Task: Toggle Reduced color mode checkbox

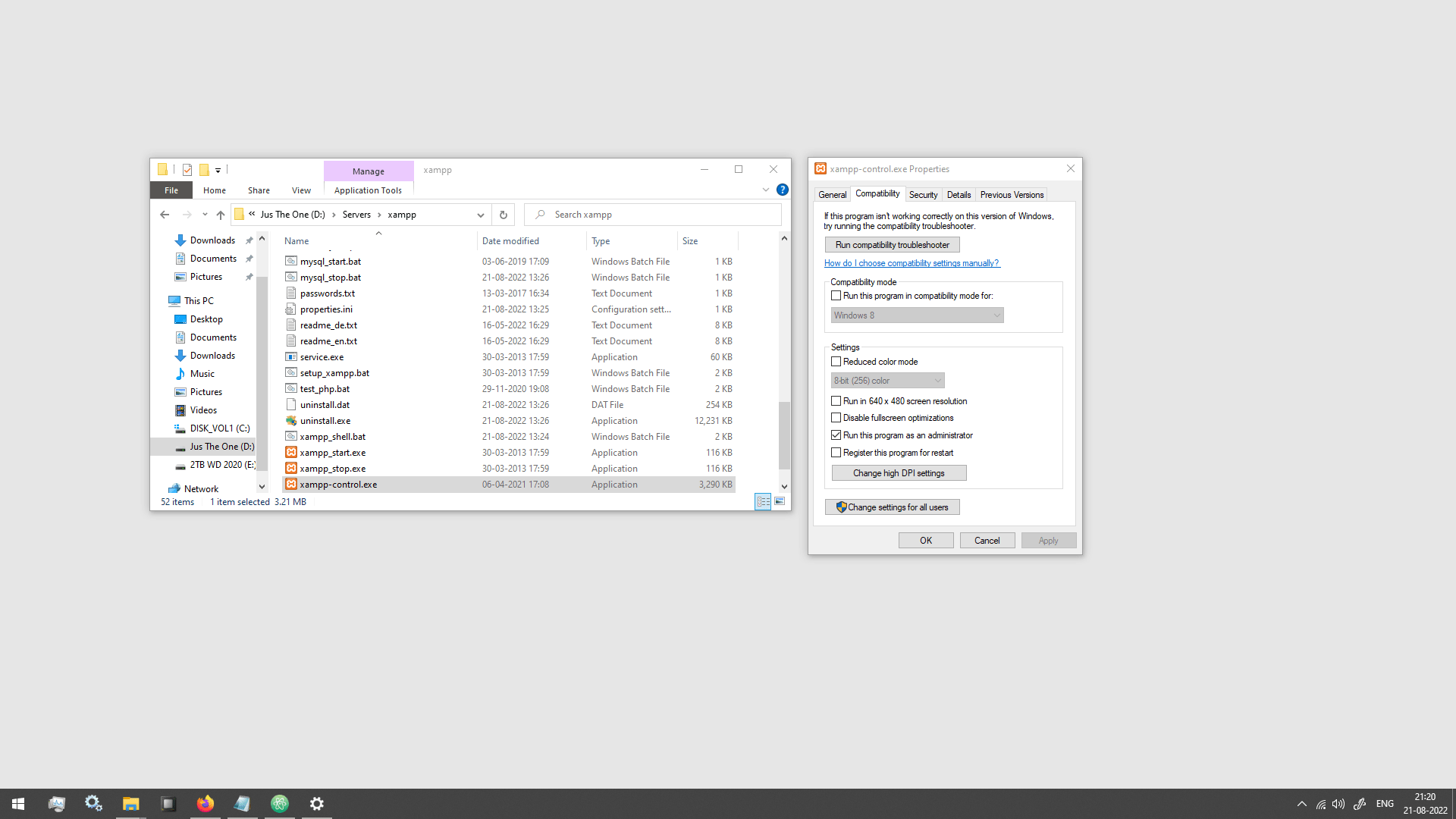Action: pyautogui.click(x=836, y=361)
